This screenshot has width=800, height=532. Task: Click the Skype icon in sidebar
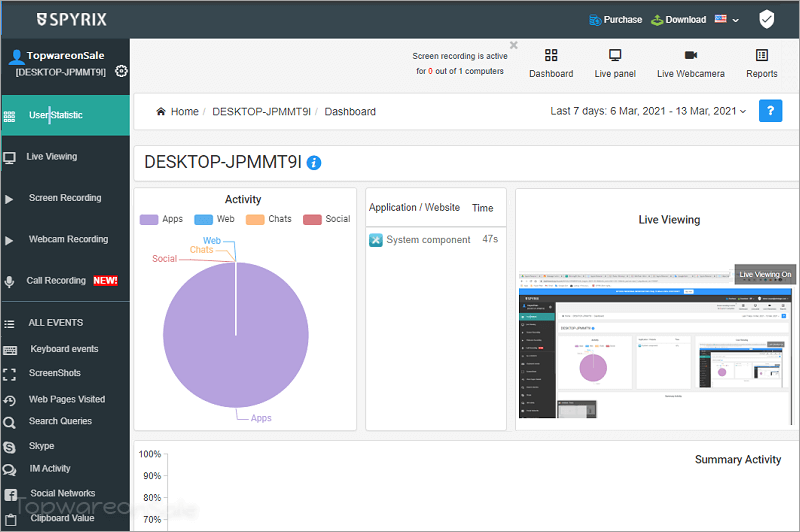(x=9, y=447)
